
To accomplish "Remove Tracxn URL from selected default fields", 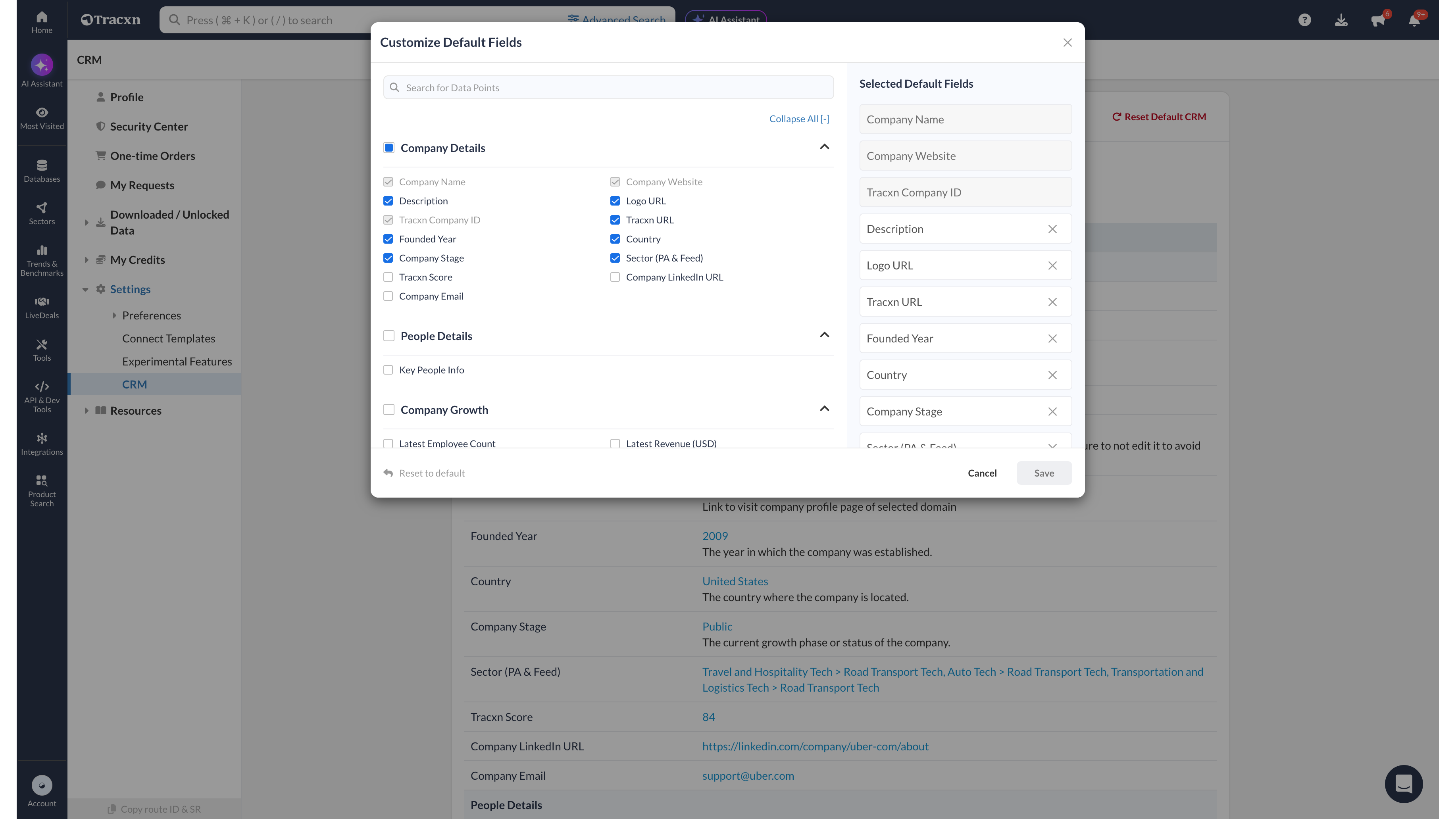I will pyautogui.click(x=1052, y=302).
